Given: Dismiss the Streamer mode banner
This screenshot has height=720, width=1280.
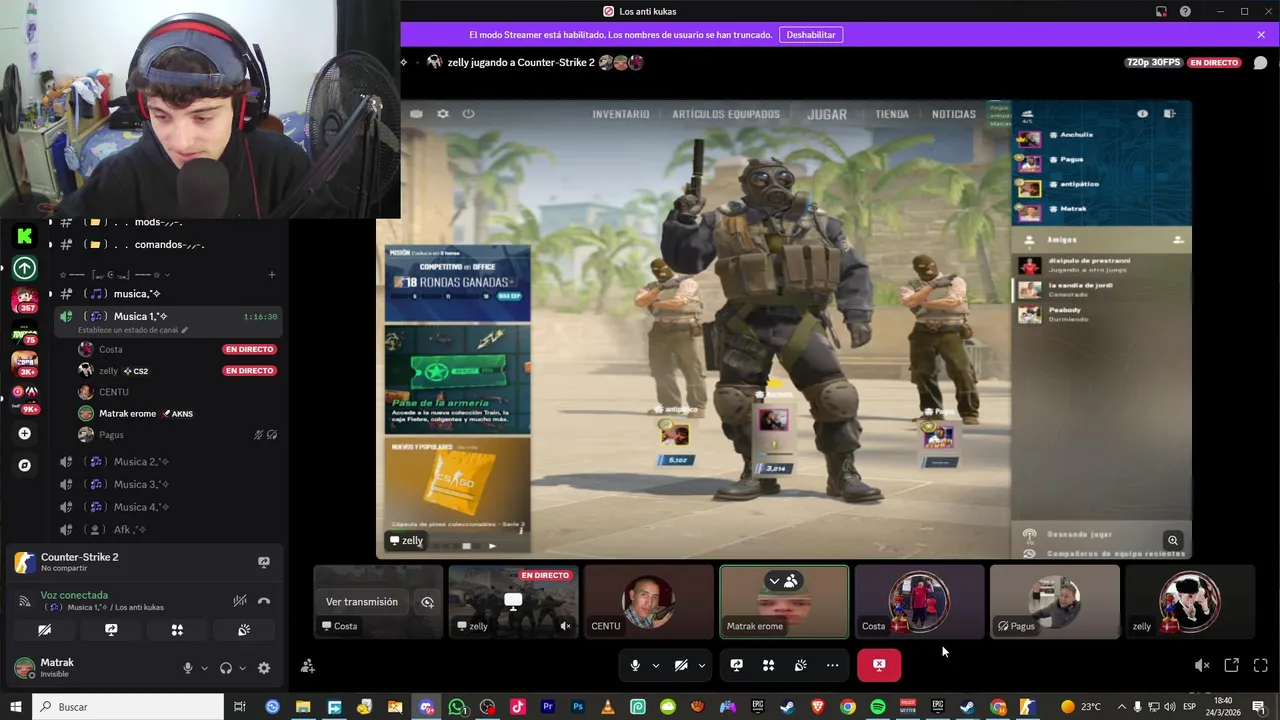Looking at the screenshot, I should pos(1261,34).
